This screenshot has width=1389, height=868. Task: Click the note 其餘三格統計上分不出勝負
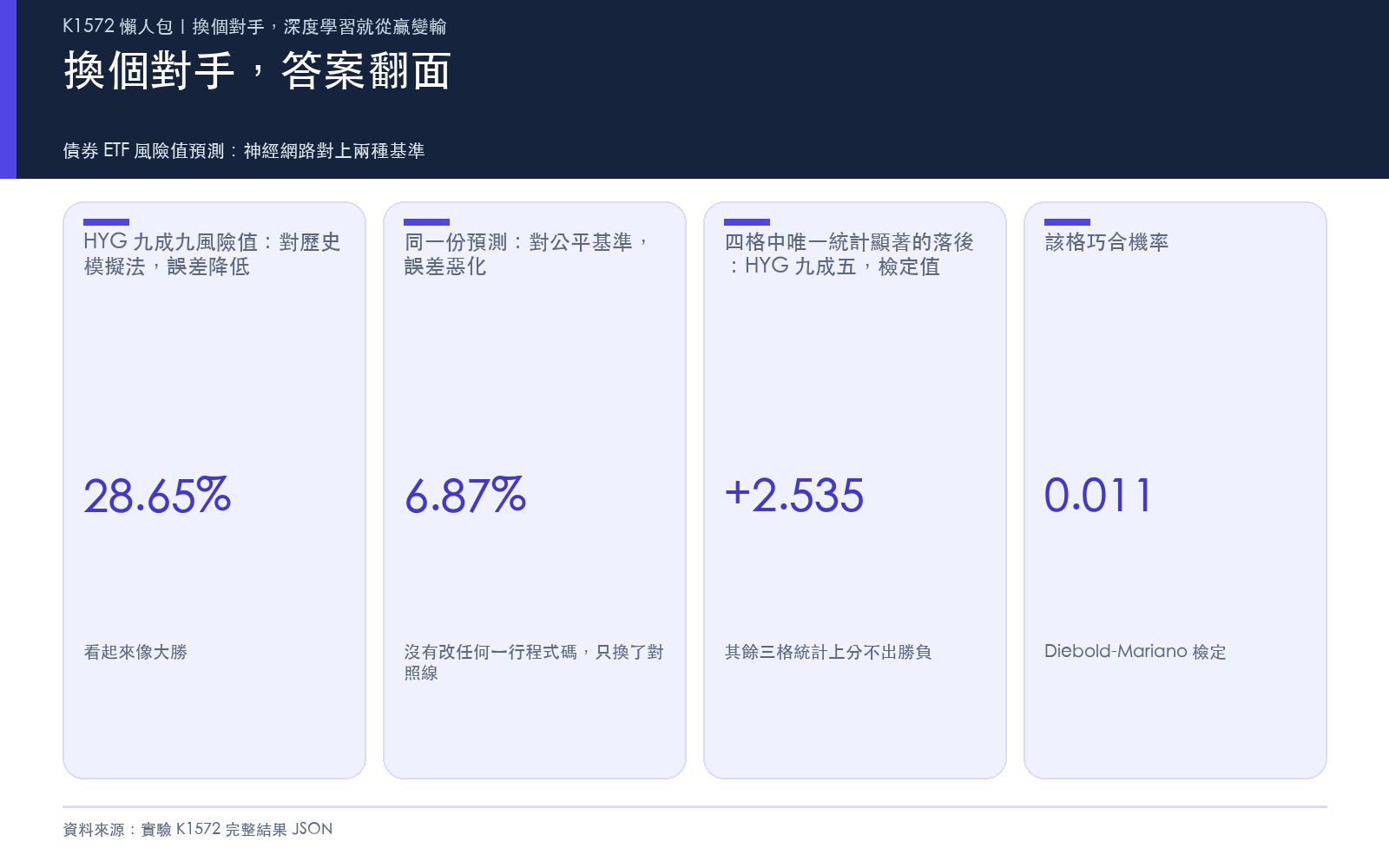[x=828, y=652]
